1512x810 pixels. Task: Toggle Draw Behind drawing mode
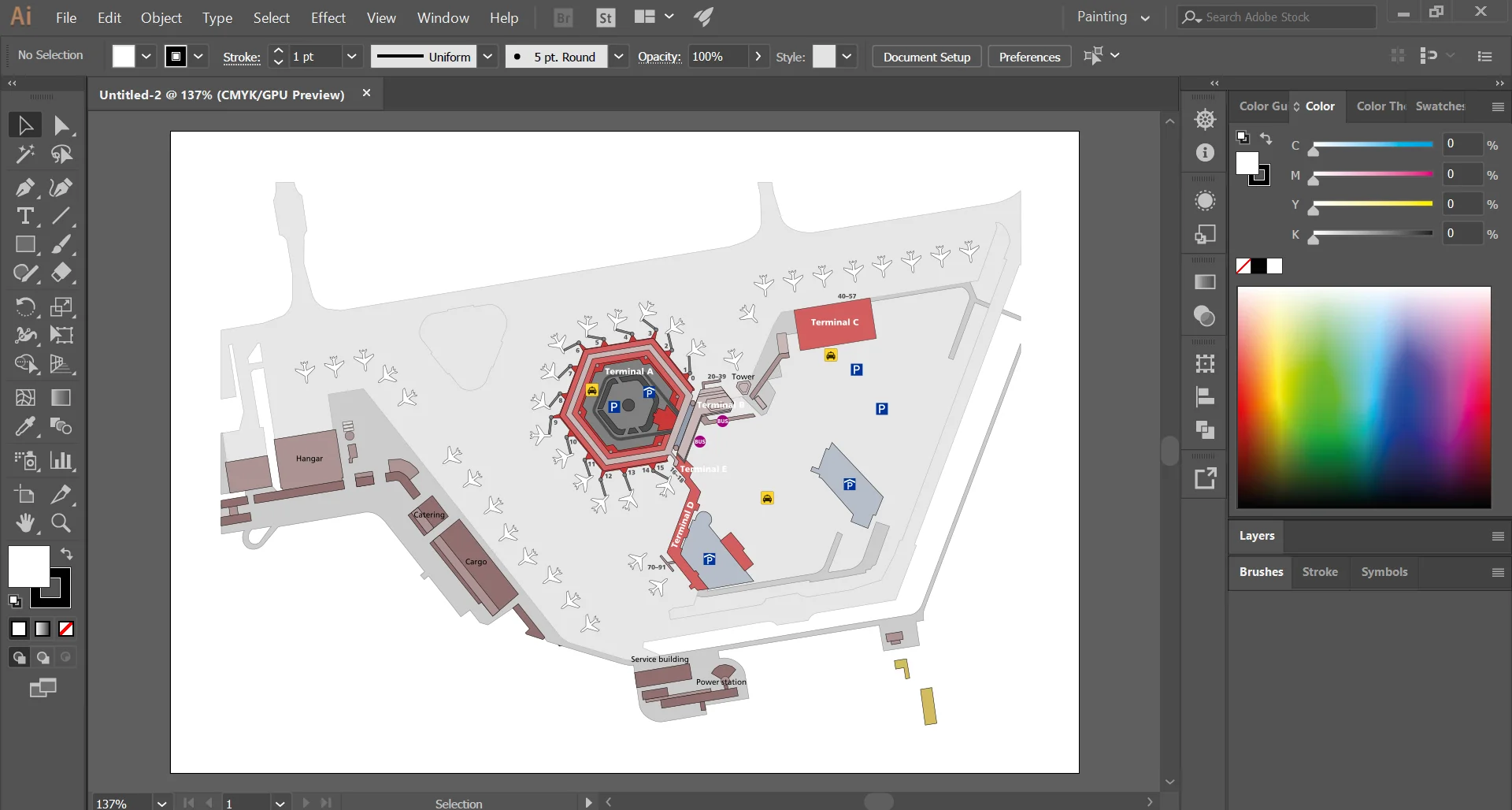click(x=41, y=656)
